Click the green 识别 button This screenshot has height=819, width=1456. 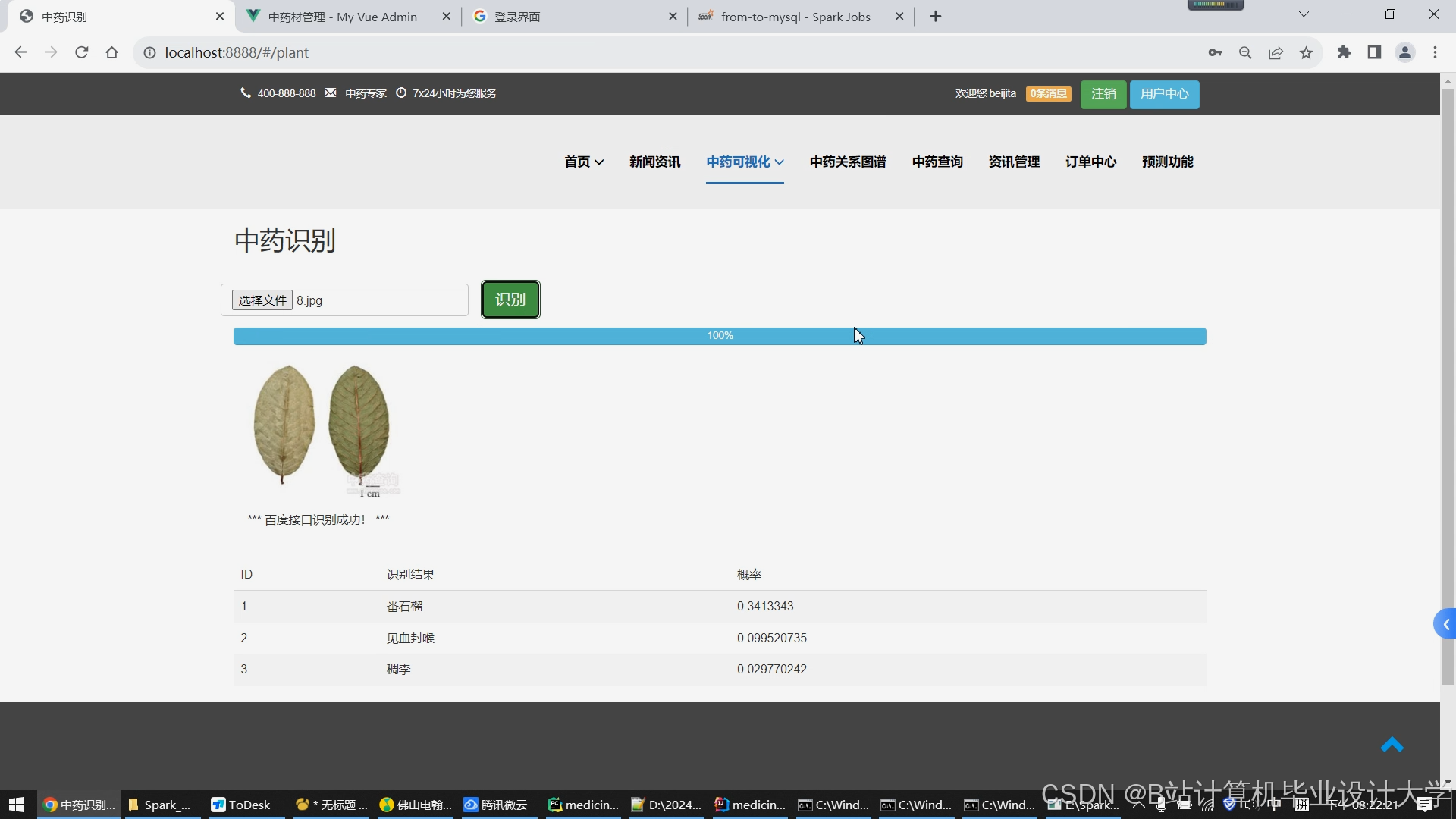[510, 300]
